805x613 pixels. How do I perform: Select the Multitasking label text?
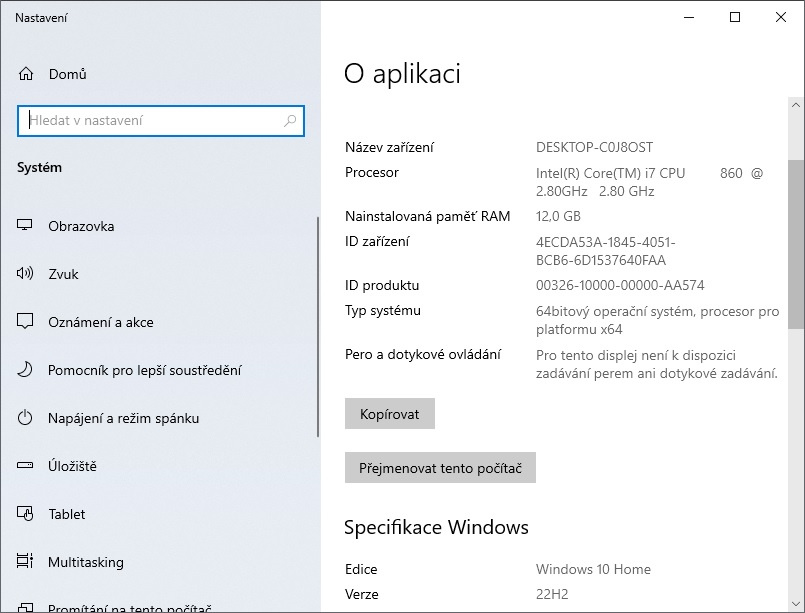[86, 562]
